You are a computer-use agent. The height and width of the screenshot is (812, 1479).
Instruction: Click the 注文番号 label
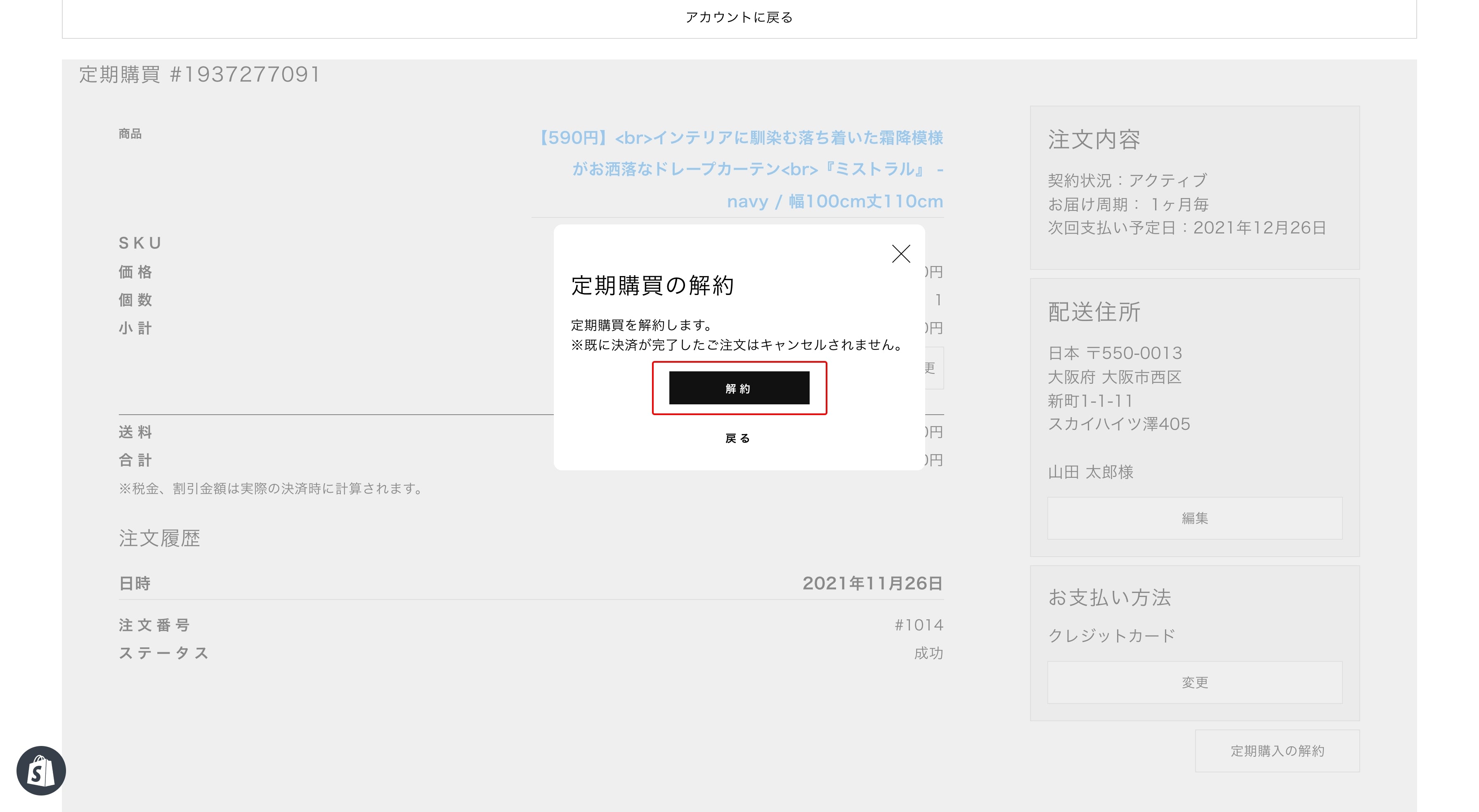point(154,625)
